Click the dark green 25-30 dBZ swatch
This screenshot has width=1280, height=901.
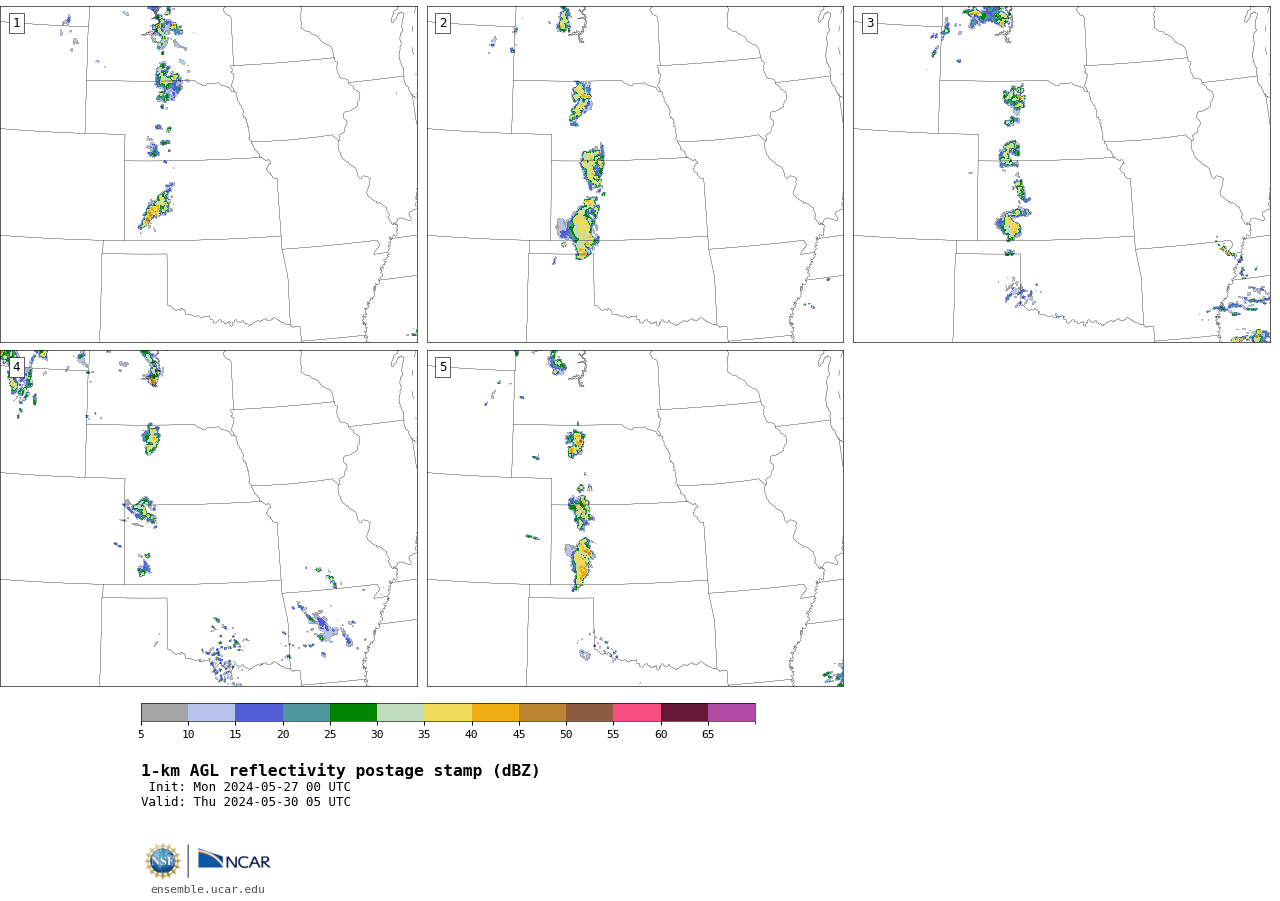coord(353,712)
